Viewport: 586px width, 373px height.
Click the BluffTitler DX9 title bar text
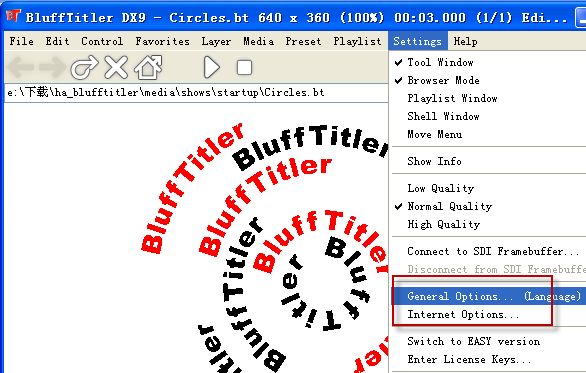tap(296, 18)
